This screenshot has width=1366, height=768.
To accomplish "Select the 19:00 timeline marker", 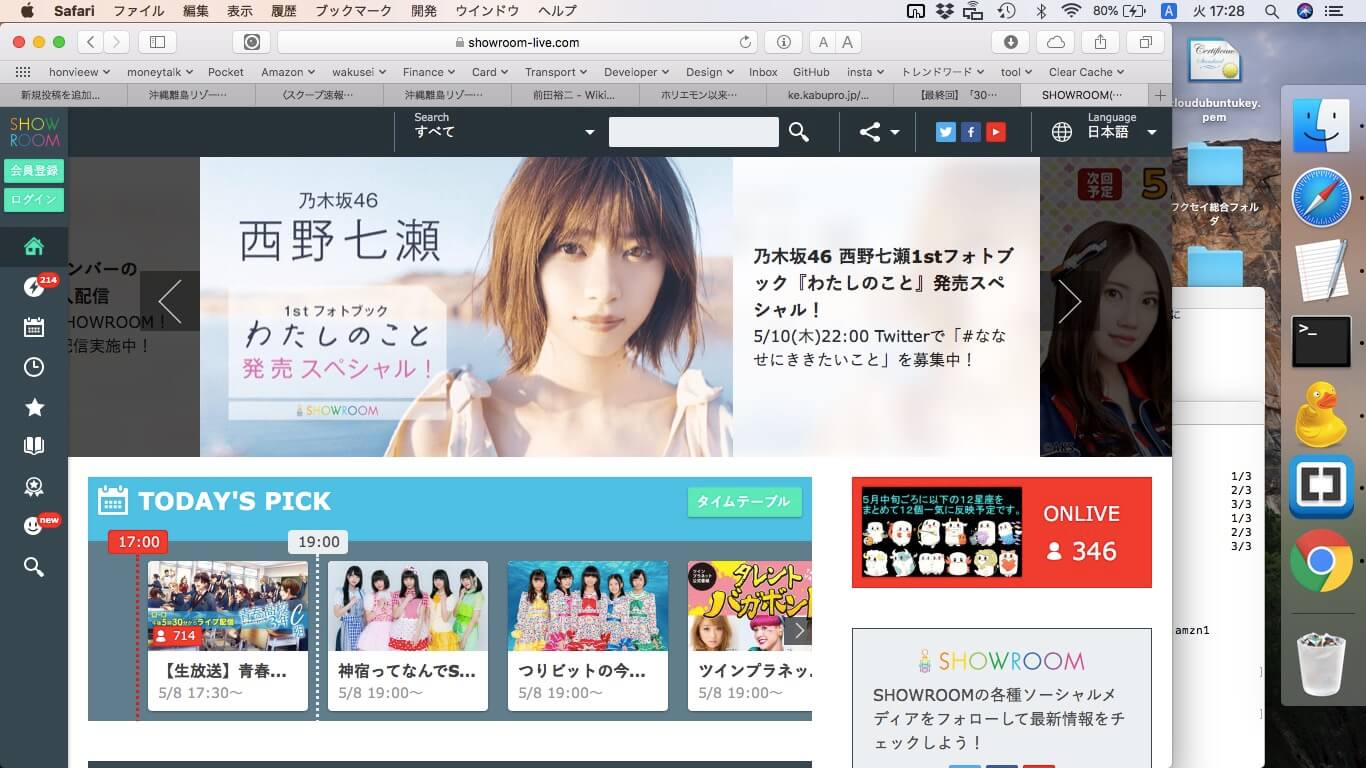I will point(318,542).
